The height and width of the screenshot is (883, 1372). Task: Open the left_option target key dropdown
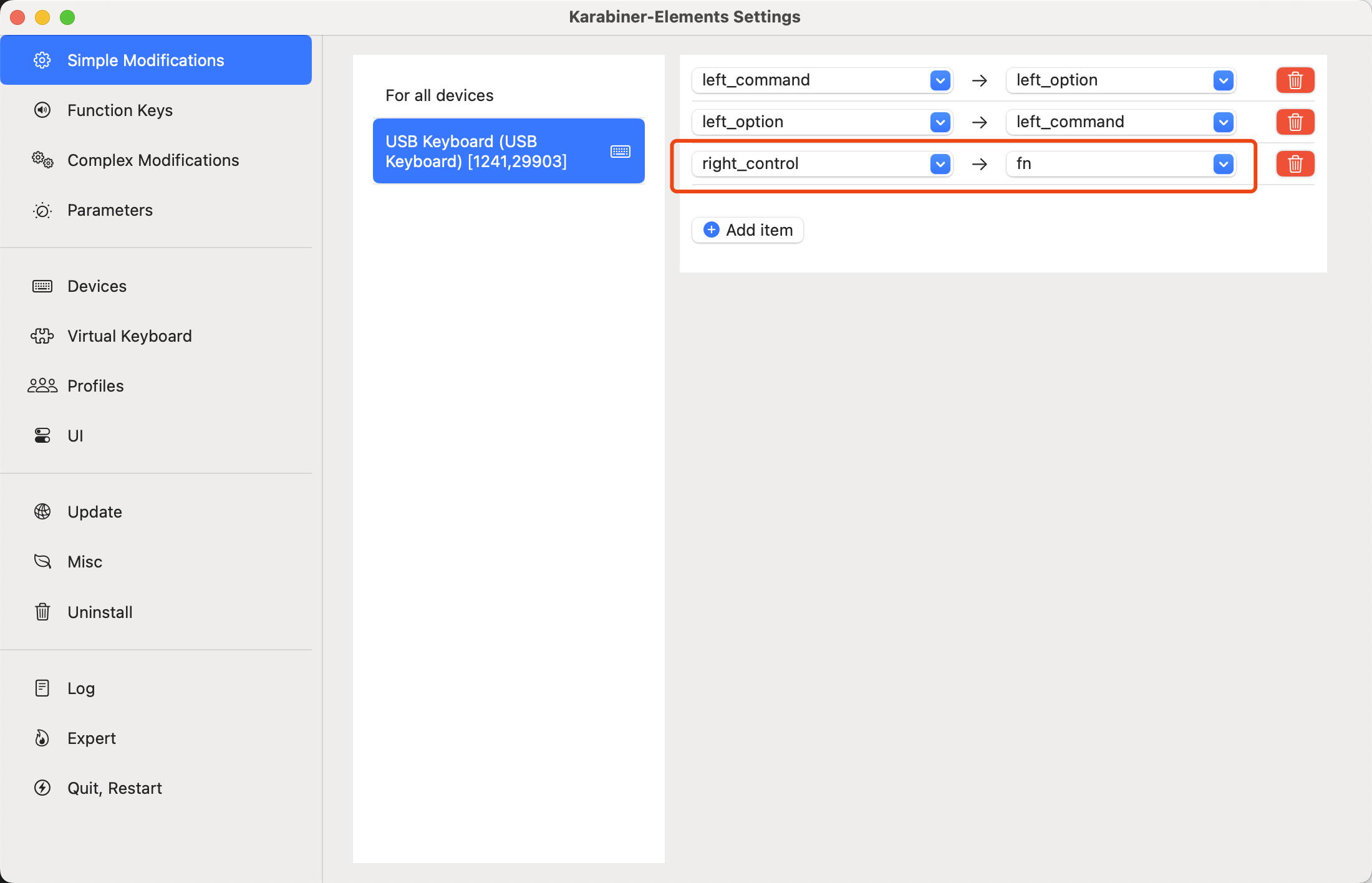pos(1223,80)
